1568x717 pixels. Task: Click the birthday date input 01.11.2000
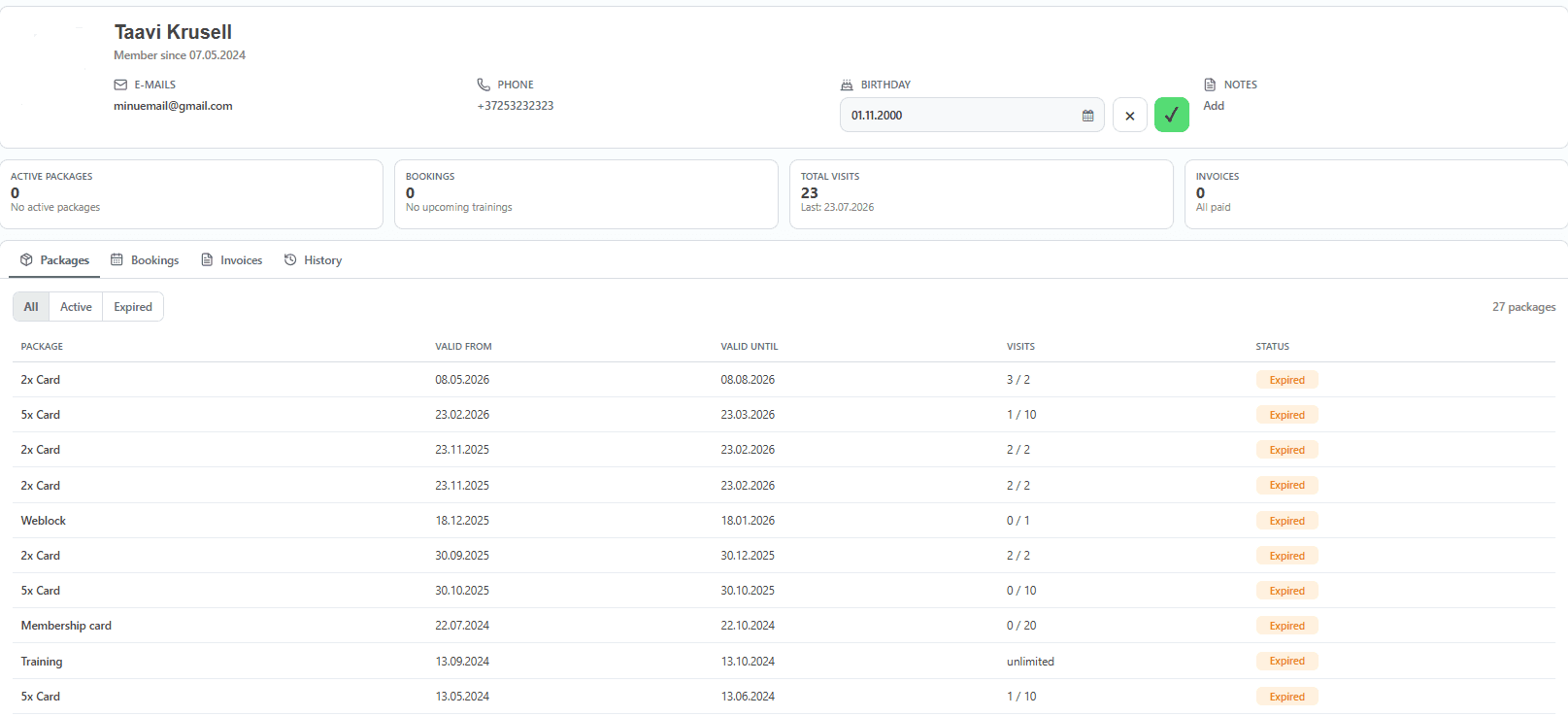click(x=971, y=115)
